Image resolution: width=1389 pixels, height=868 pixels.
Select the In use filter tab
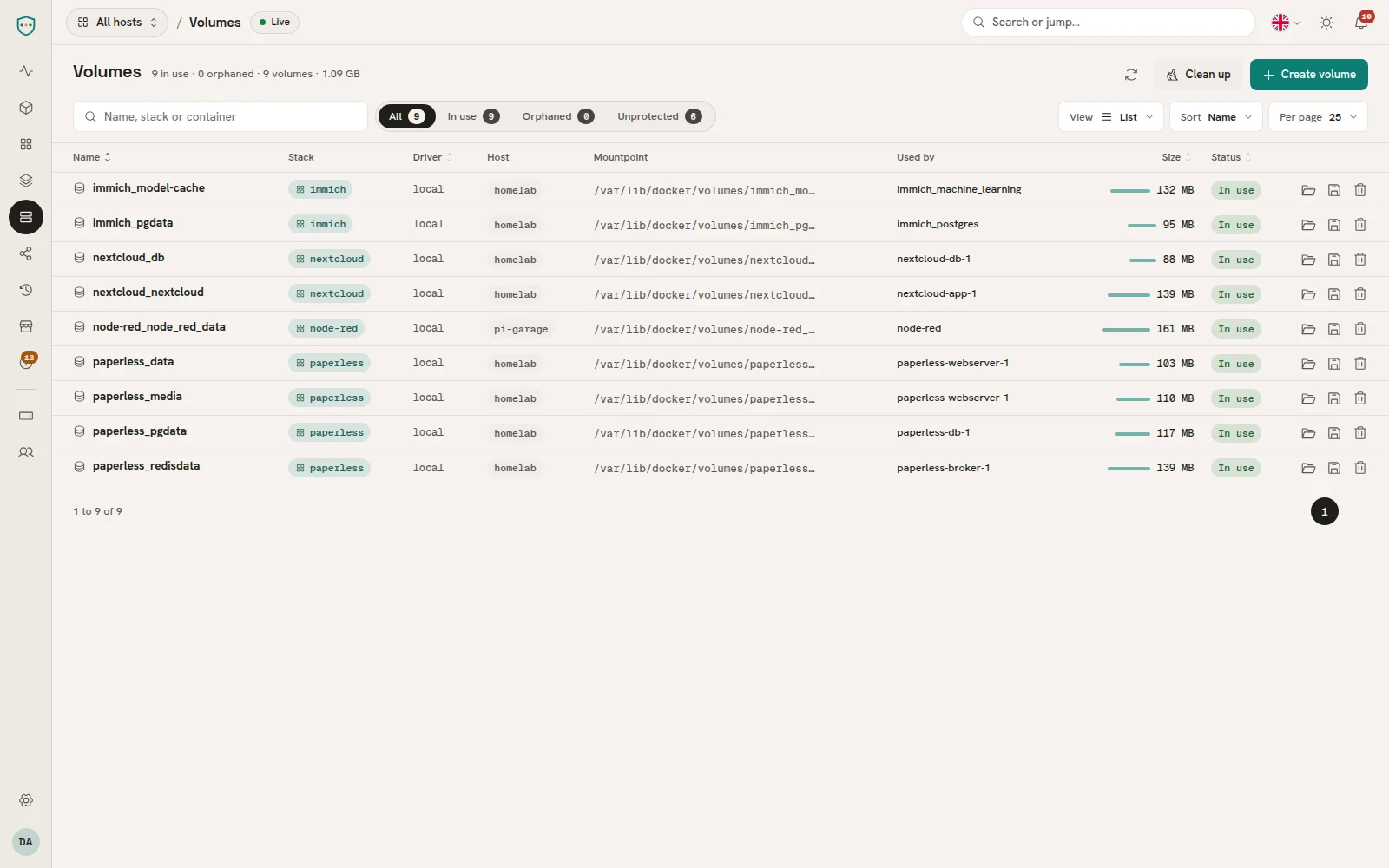tap(473, 116)
